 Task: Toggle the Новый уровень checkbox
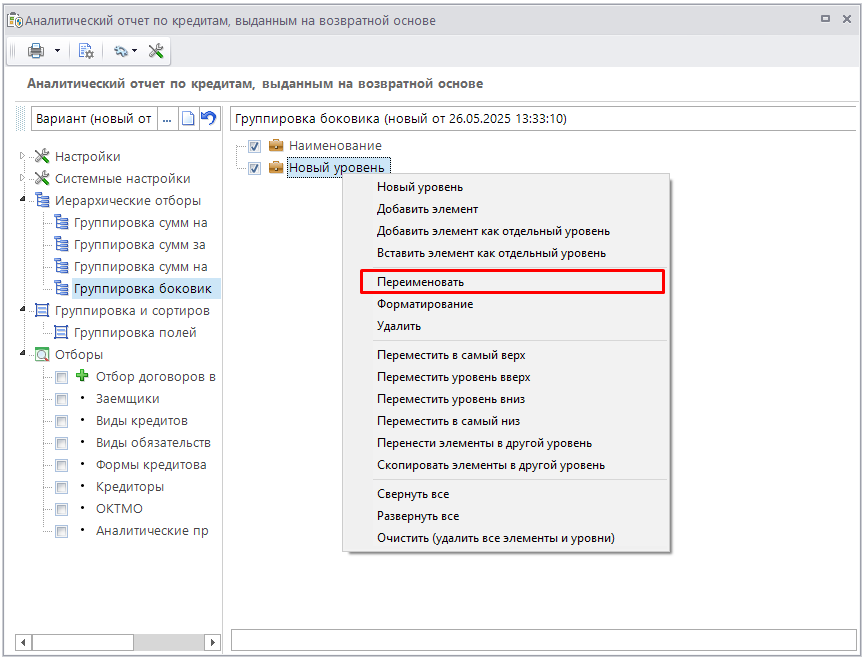click(254, 168)
